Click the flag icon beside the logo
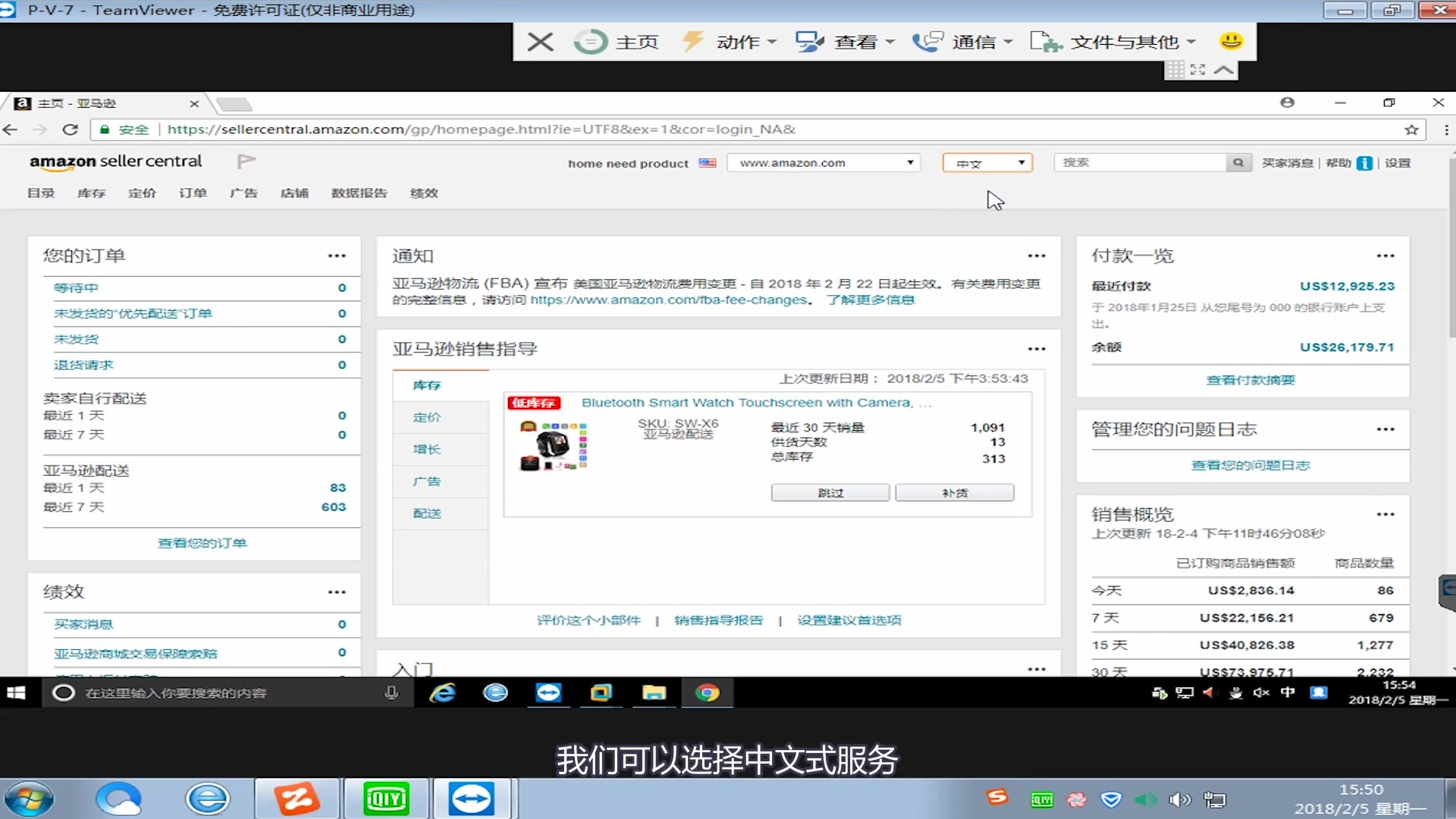The width and height of the screenshot is (1456, 819). tap(246, 161)
